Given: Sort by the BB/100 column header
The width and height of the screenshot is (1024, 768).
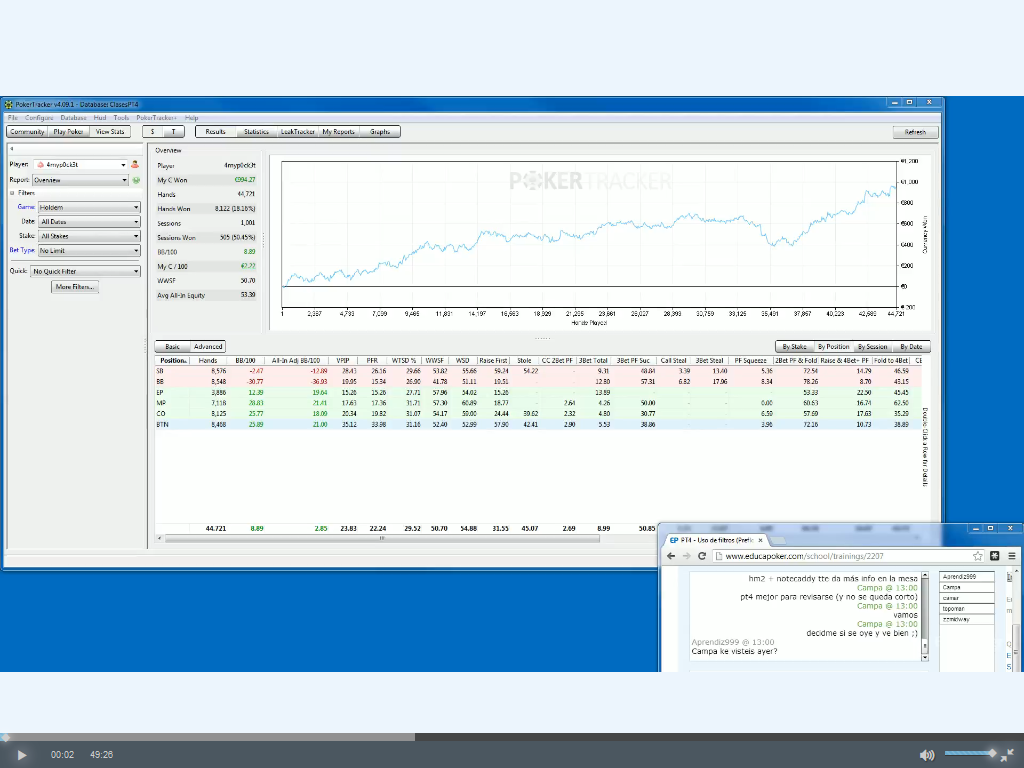Looking at the screenshot, I should tap(246, 360).
